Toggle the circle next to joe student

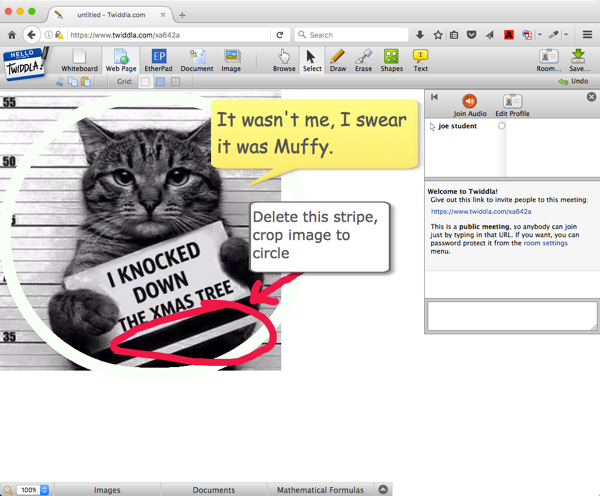tap(501, 126)
